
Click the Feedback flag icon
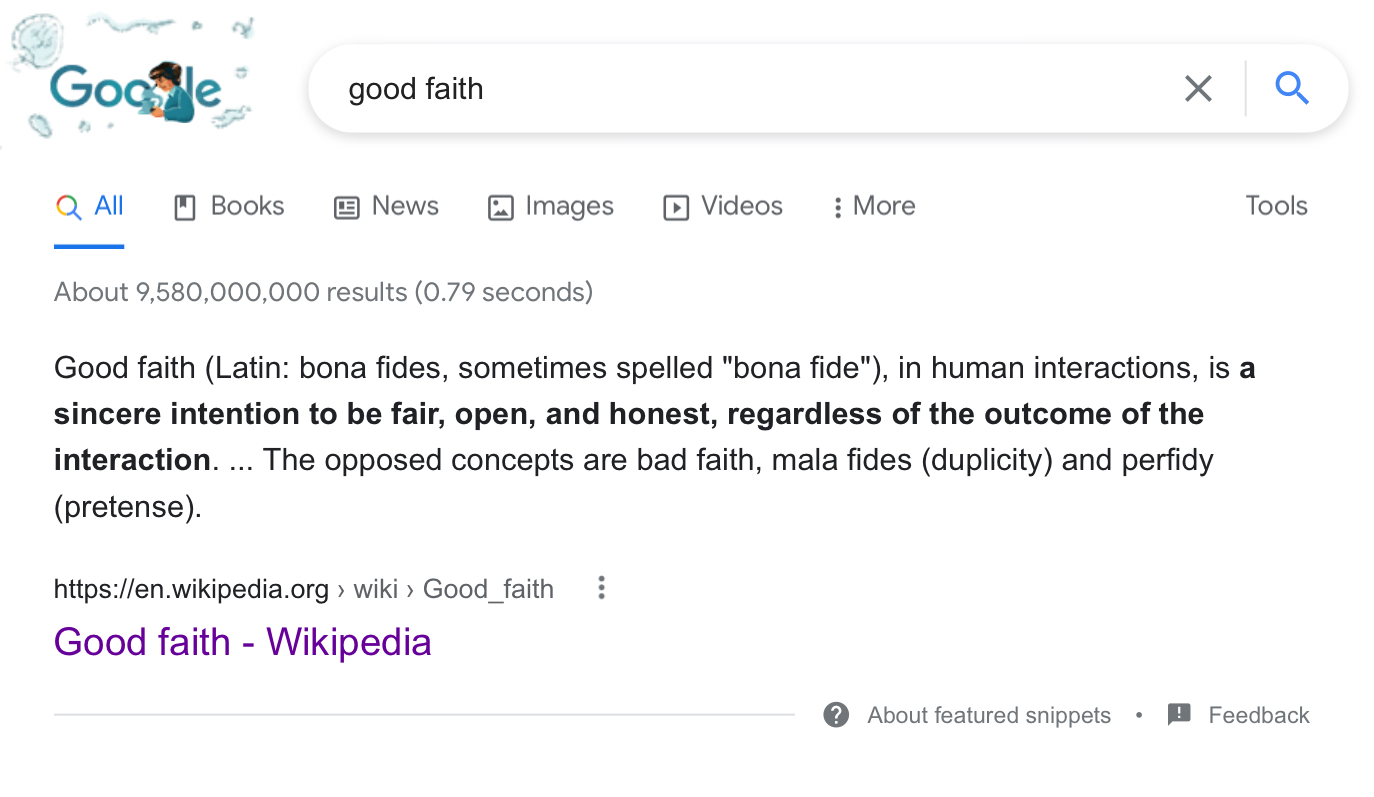[x=1179, y=715]
